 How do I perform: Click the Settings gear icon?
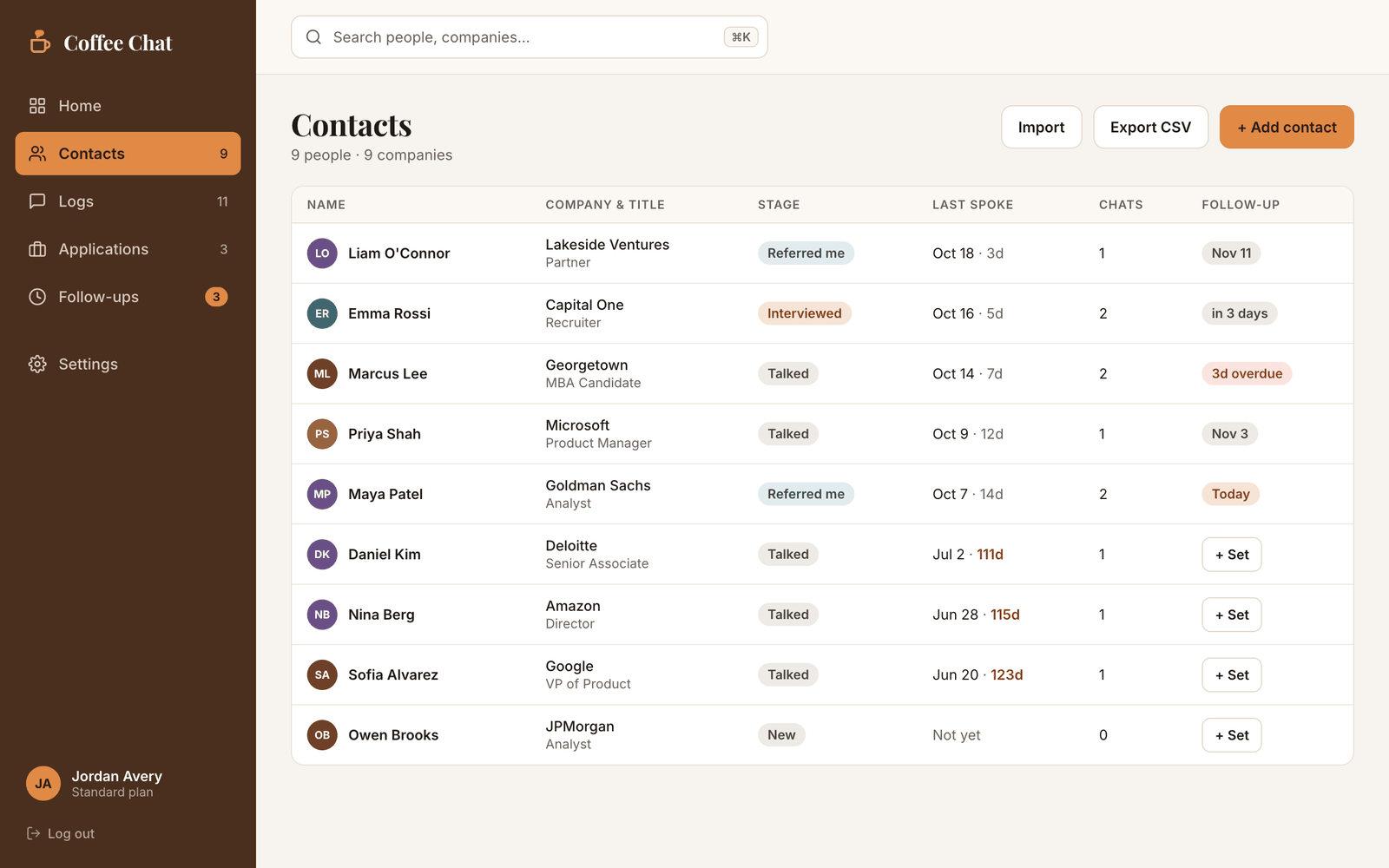click(37, 364)
